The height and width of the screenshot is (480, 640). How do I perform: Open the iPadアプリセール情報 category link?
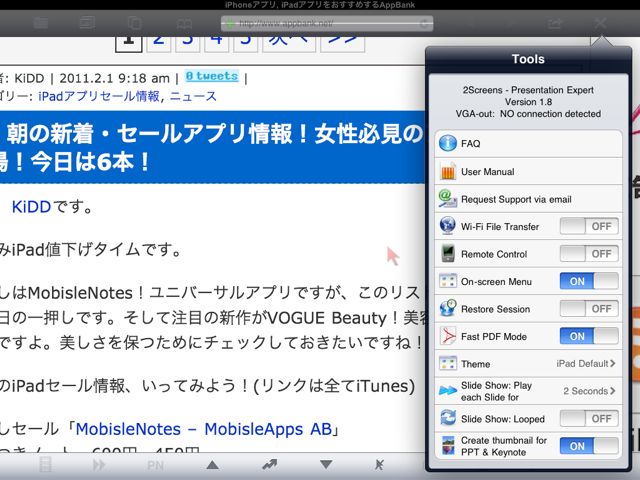pos(99,96)
